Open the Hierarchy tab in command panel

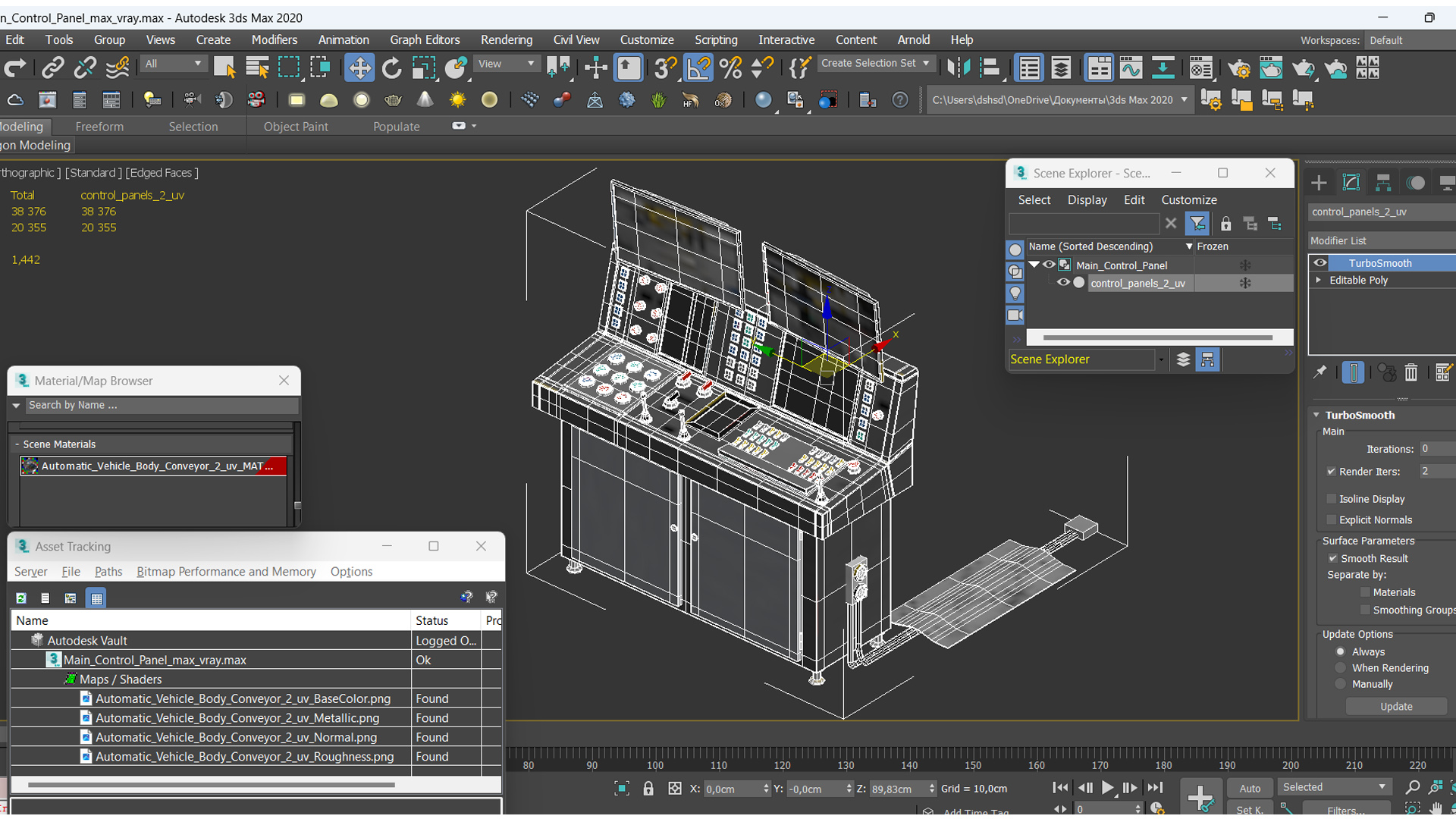click(x=1383, y=183)
